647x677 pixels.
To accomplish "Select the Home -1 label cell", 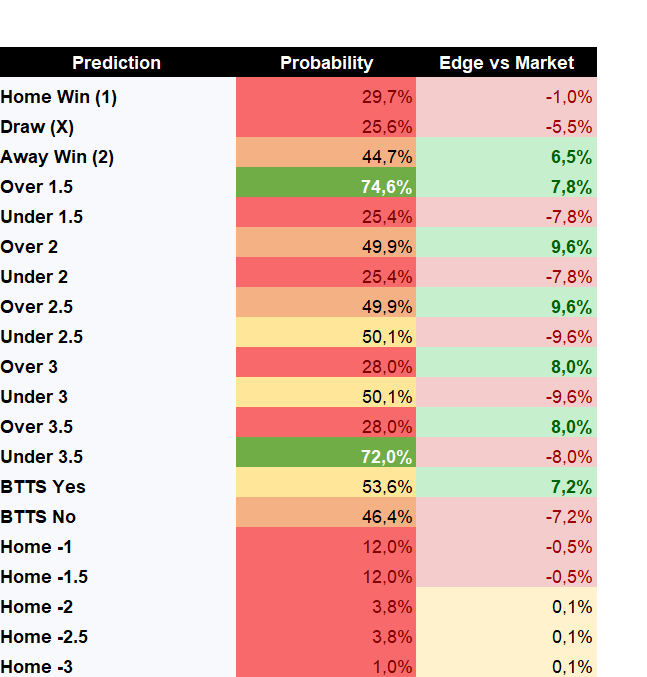I will pos(118,547).
